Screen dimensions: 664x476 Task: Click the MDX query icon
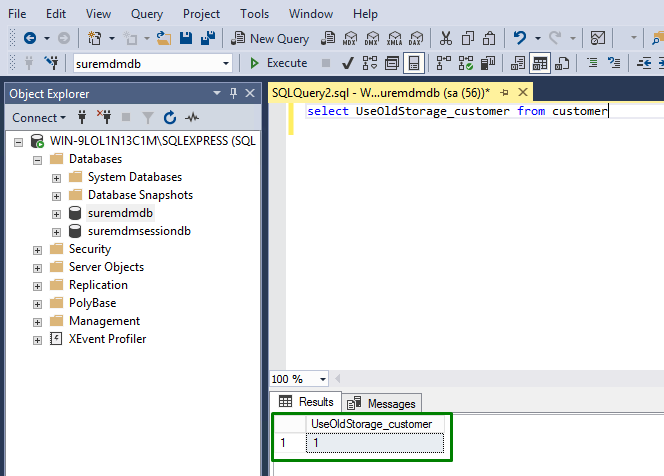tap(350, 39)
